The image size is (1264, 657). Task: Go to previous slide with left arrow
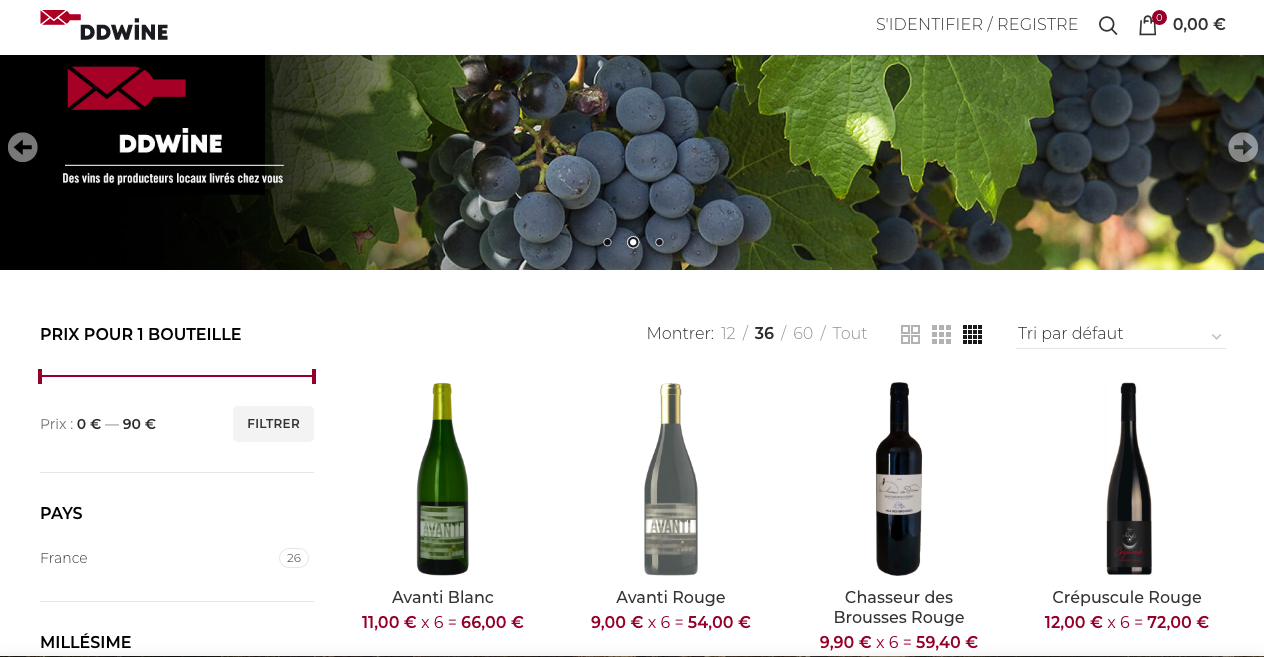22,147
